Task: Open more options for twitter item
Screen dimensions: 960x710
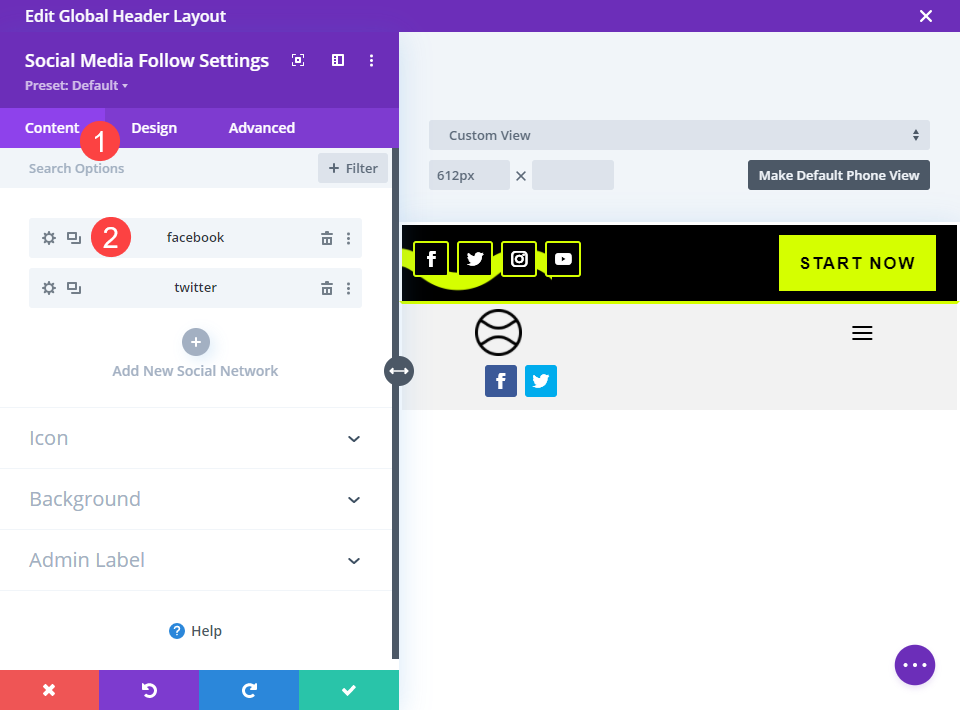Action: click(348, 288)
